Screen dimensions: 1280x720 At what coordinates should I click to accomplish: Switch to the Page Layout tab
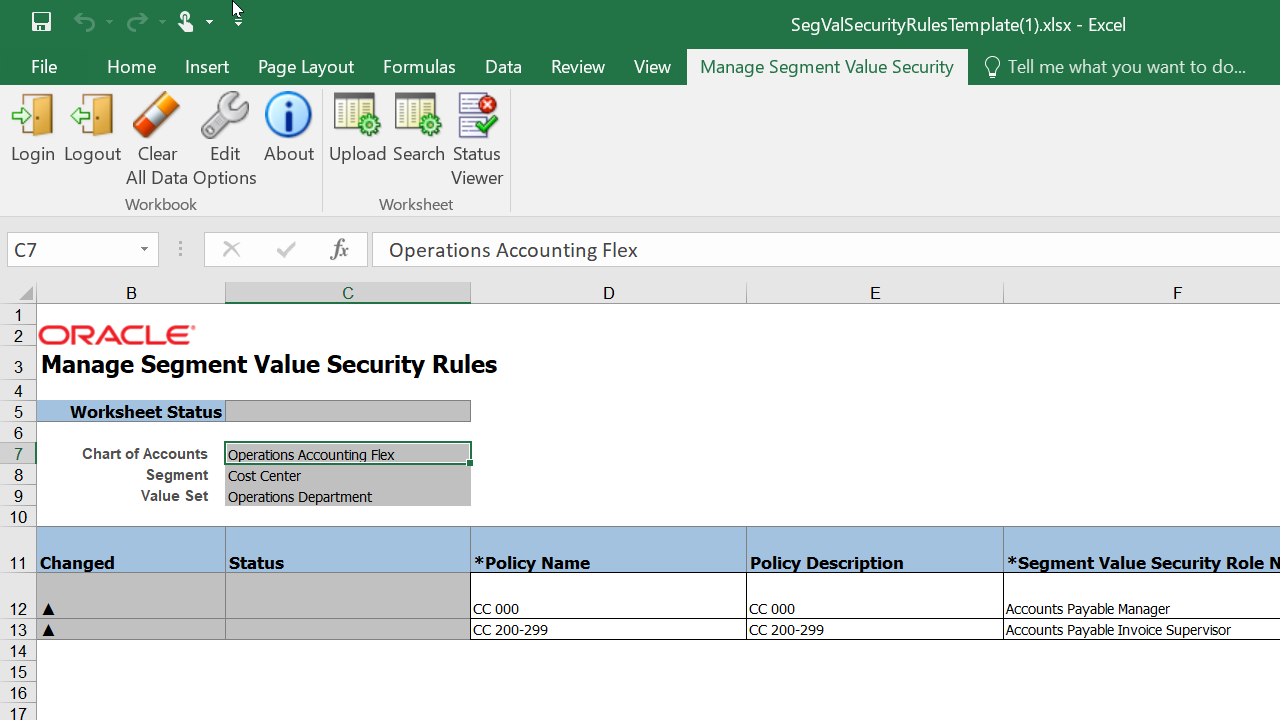pyautogui.click(x=305, y=67)
